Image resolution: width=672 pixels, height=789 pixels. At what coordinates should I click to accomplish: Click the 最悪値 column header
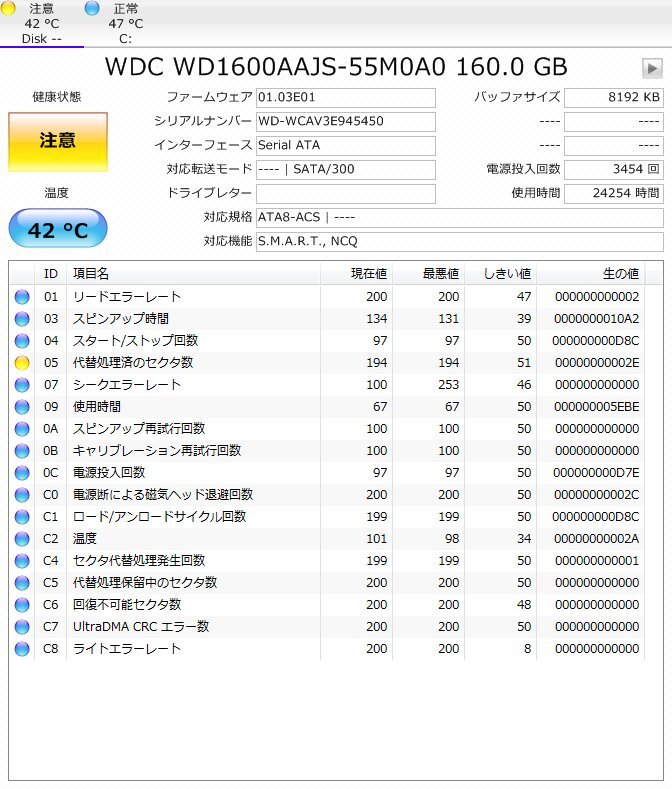click(x=429, y=274)
